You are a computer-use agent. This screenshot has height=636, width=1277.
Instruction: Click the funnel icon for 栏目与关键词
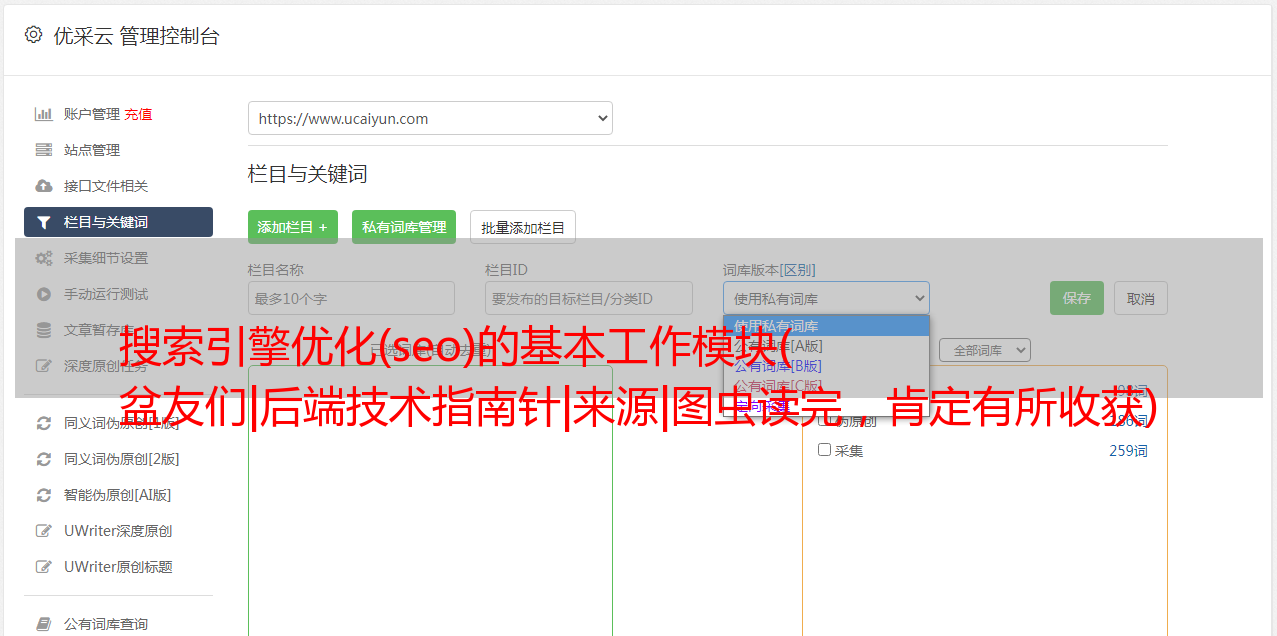coord(43,222)
